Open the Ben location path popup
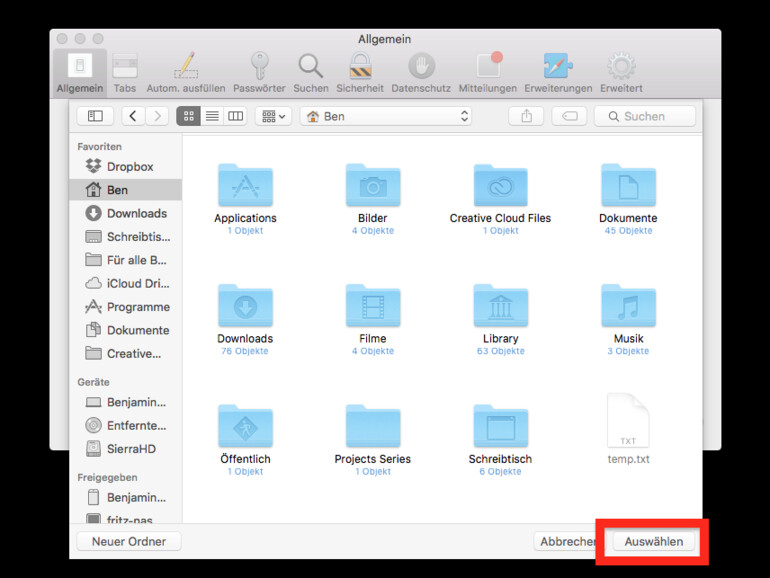 coord(386,116)
